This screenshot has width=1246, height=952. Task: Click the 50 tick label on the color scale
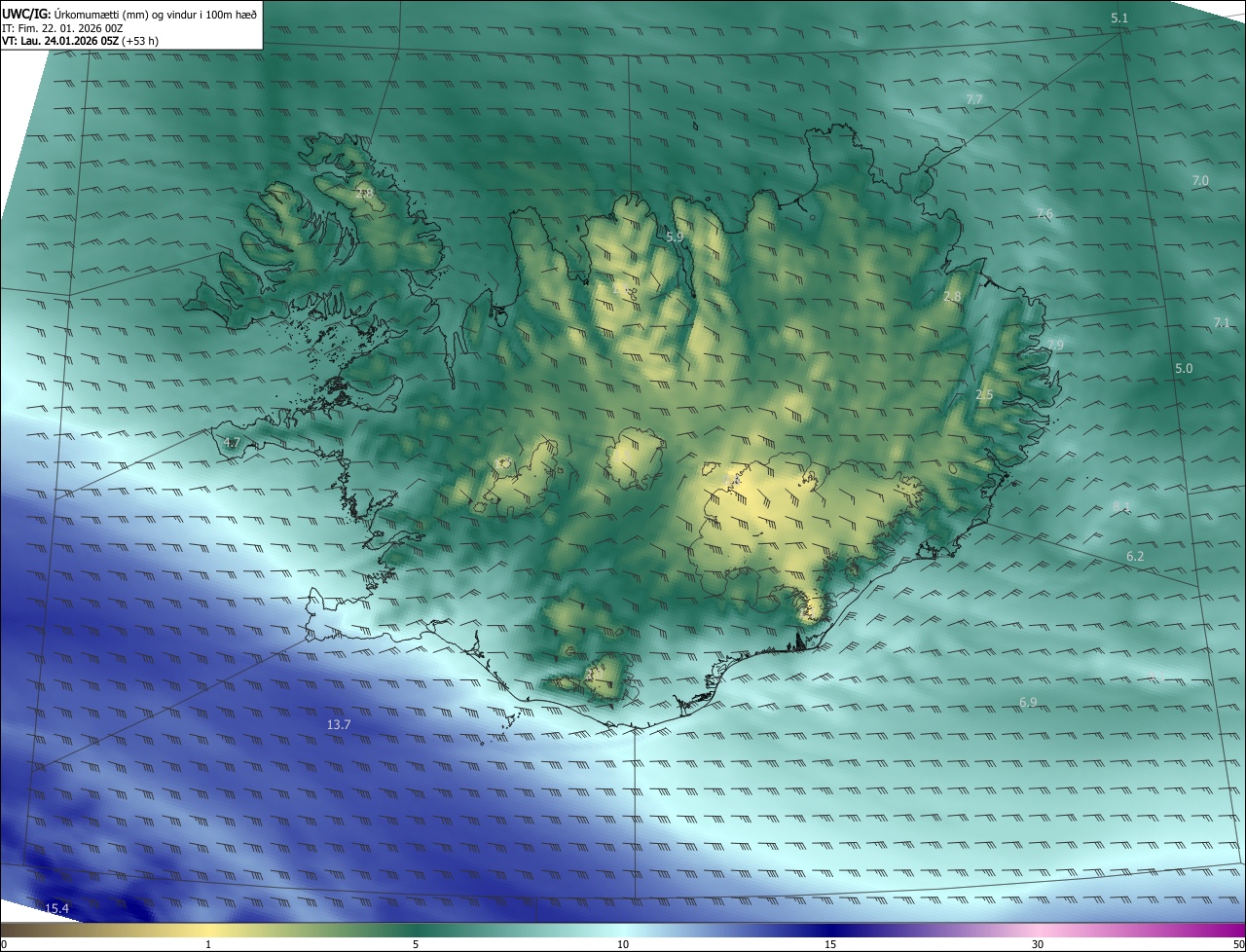point(1238,944)
